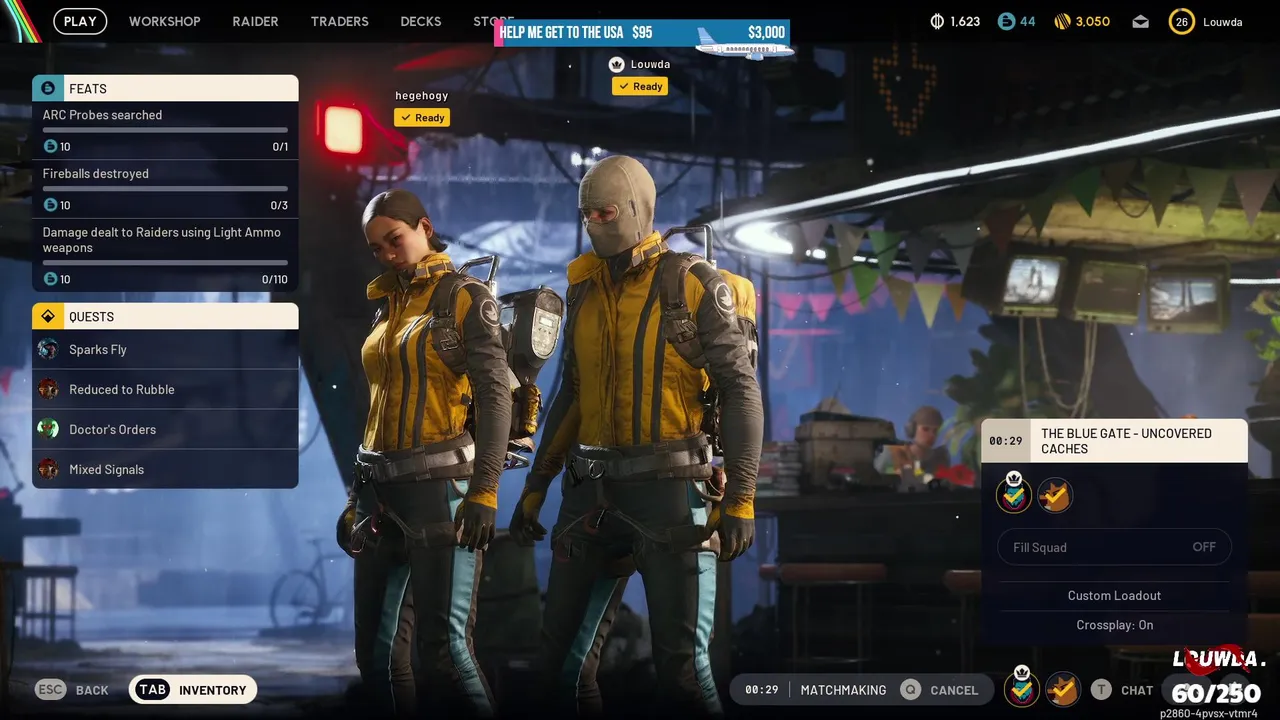Screen dimensions: 1280x720
Task: Click the crown icon next to Louwda nameplate
Action: [617, 64]
